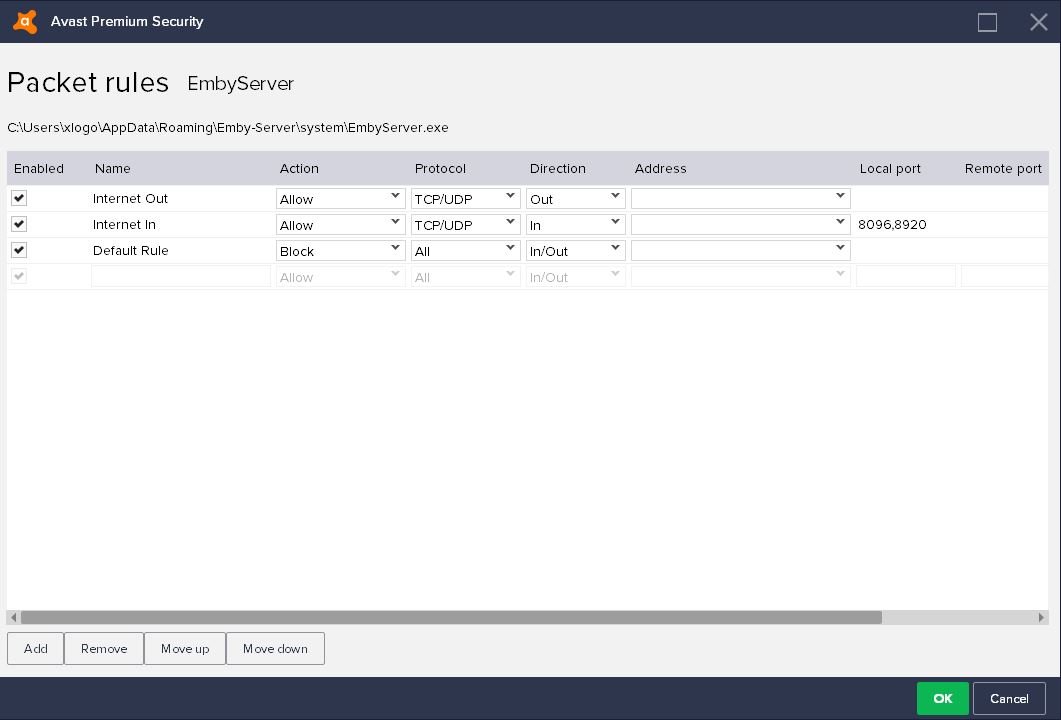Click the right arrow of horizontal scrollbar

(x=1041, y=618)
